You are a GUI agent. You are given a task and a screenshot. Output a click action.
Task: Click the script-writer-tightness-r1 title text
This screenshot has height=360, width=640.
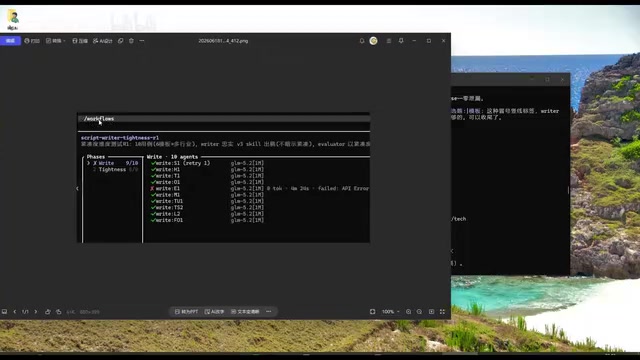(120, 138)
